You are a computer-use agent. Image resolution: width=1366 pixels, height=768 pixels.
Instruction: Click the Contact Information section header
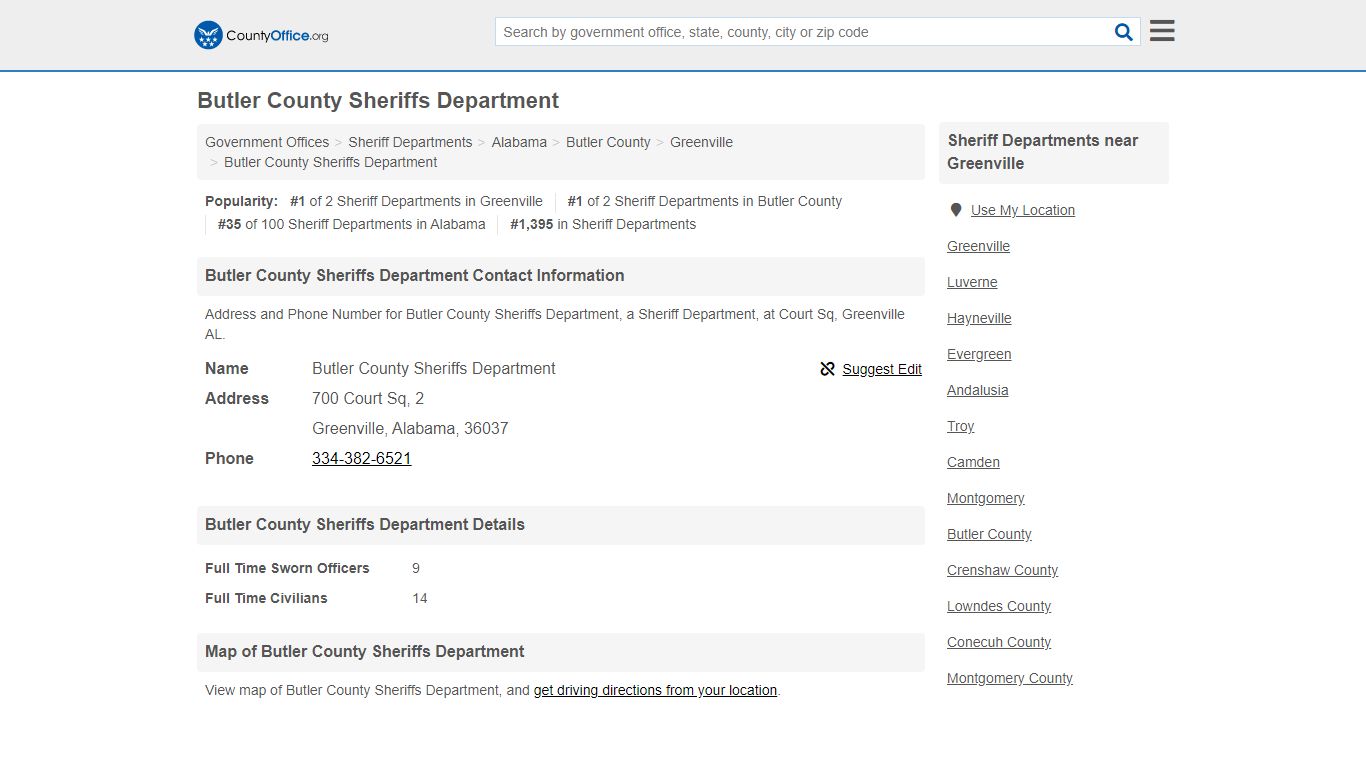tap(561, 276)
